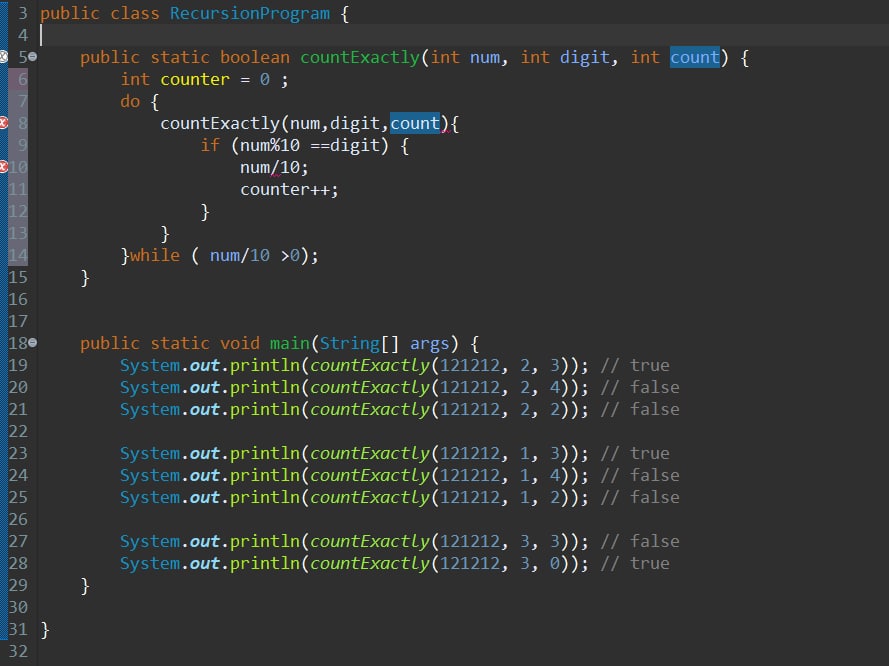Click the boolean return type on line 5
This screenshot has width=889, height=666.
point(255,57)
